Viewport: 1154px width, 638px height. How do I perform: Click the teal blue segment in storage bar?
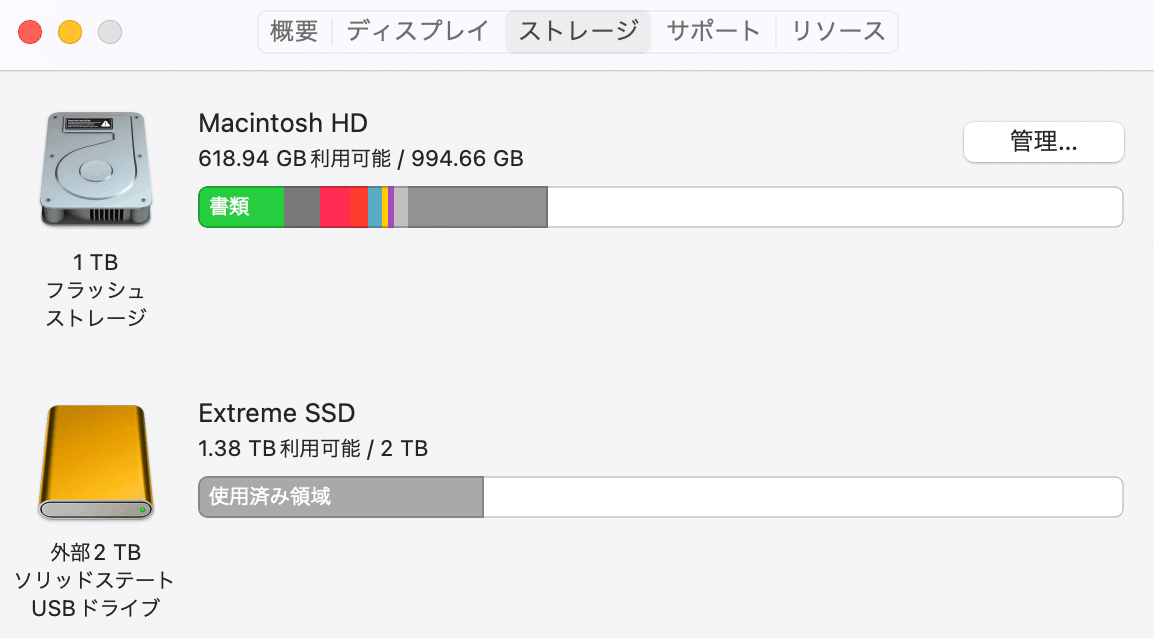(375, 207)
